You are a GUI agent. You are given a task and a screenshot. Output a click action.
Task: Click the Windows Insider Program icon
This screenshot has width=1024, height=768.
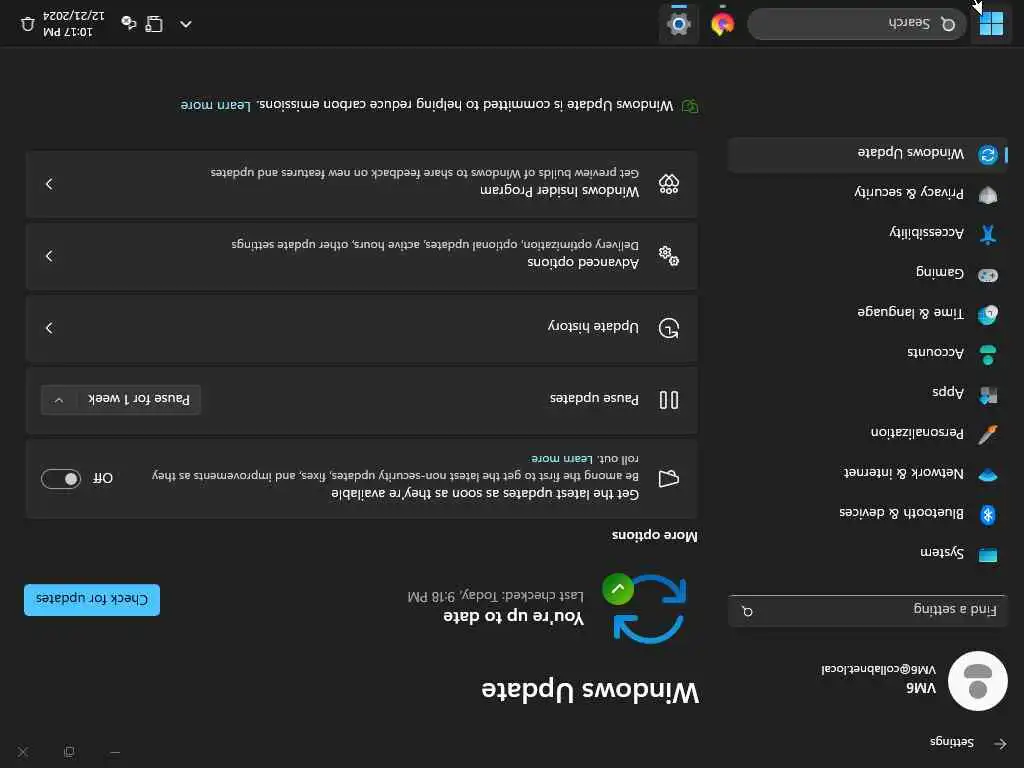[669, 184]
